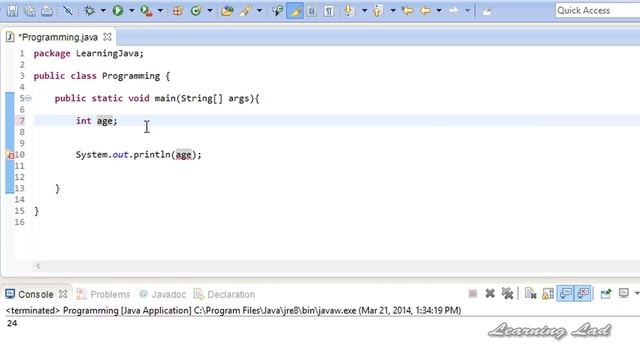Click the Pin Editor icon
Image resolution: width=640 pixels, height=360 pixels.
[487, 11]
